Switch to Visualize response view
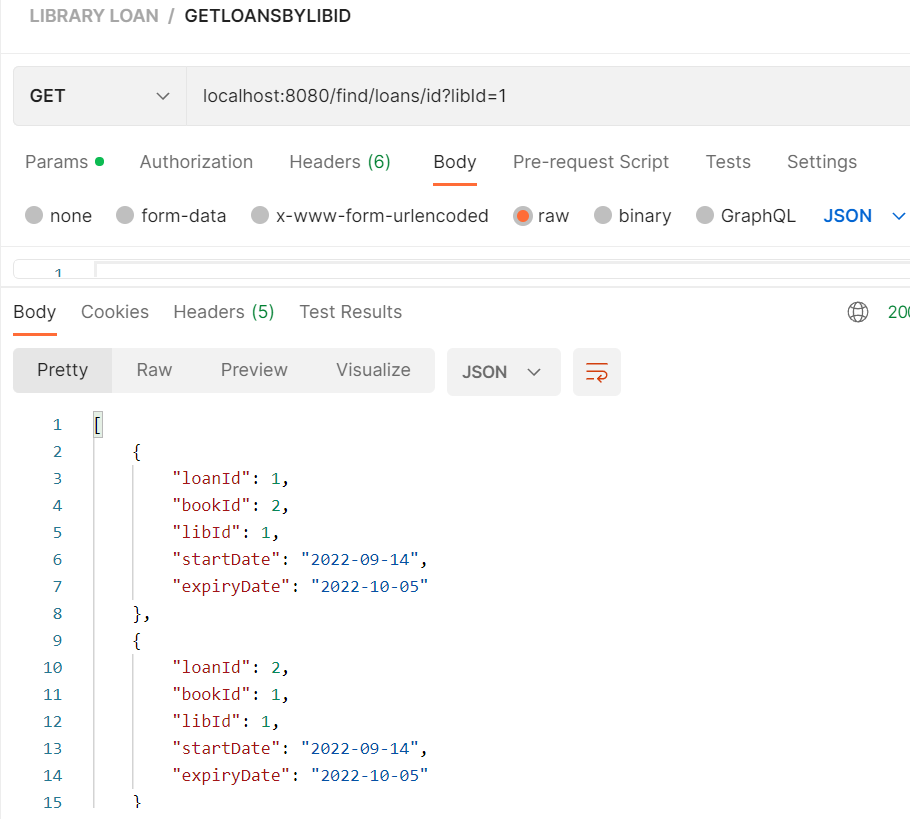910x819 pixels. (373, 370)
